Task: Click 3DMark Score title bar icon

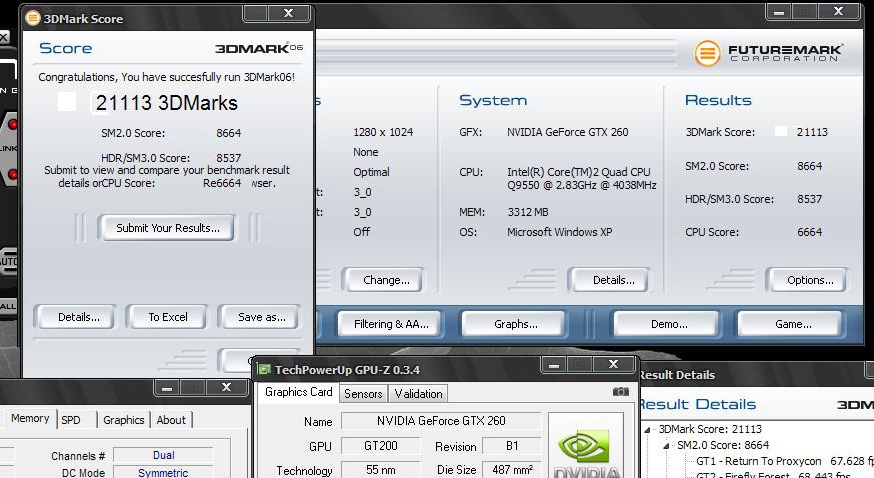Action: (33, 18)
